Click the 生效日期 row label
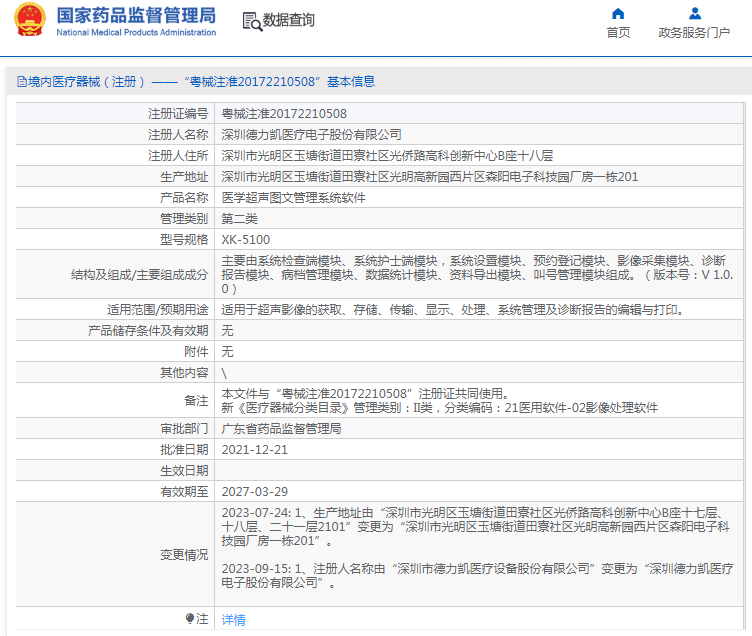752x636 pixels. 184,471
